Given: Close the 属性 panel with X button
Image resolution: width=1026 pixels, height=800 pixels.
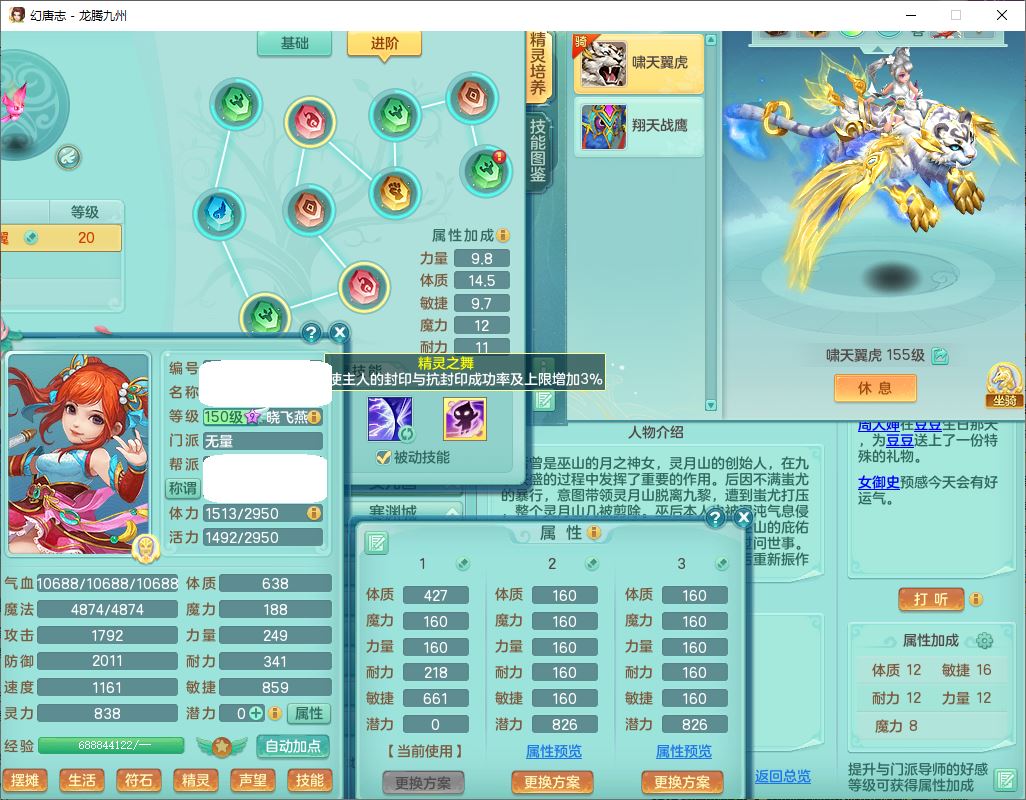Looking at the screenshot, I should click(x=743, y=518).
